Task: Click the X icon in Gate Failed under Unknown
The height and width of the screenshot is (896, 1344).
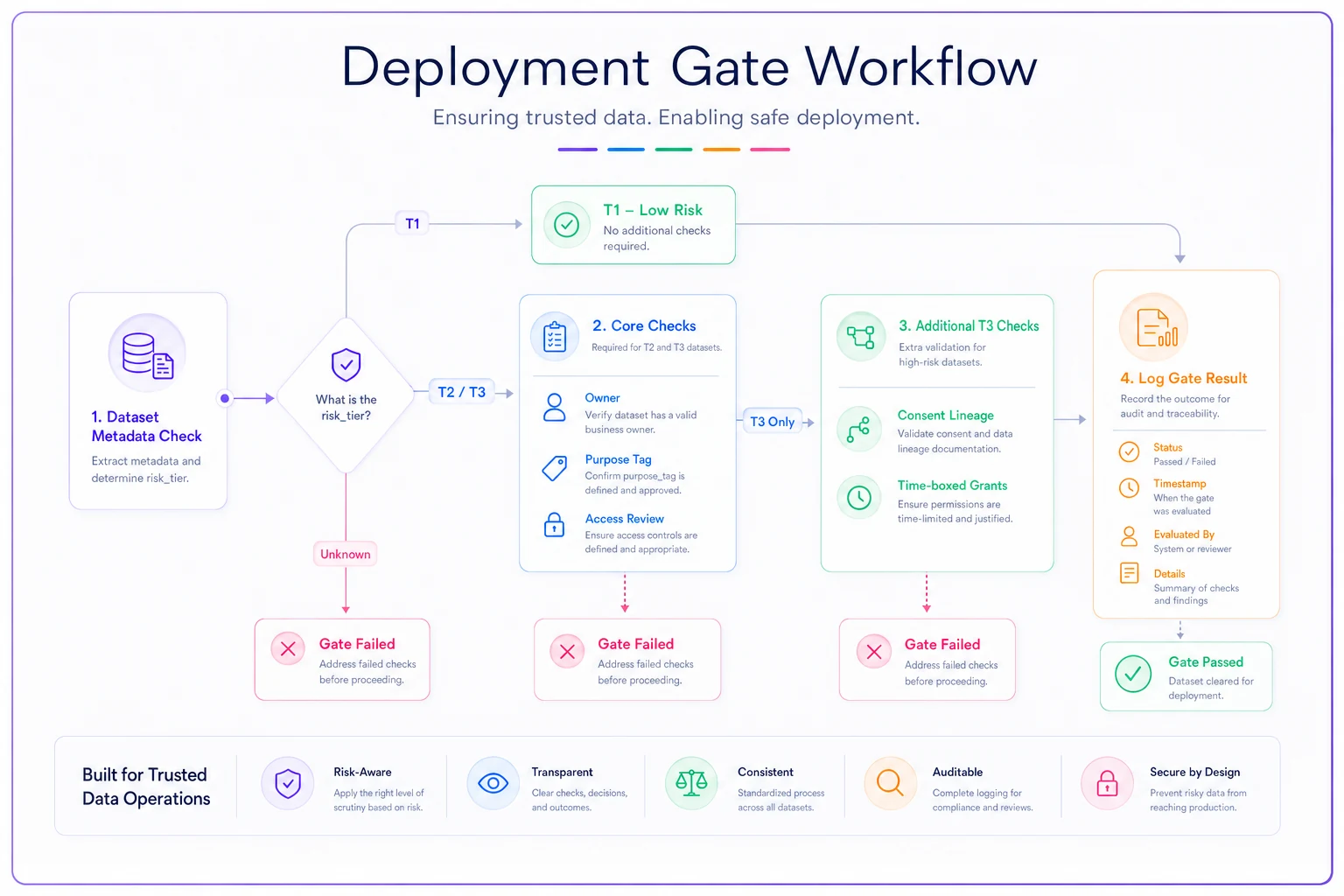Action: point(288,649)
